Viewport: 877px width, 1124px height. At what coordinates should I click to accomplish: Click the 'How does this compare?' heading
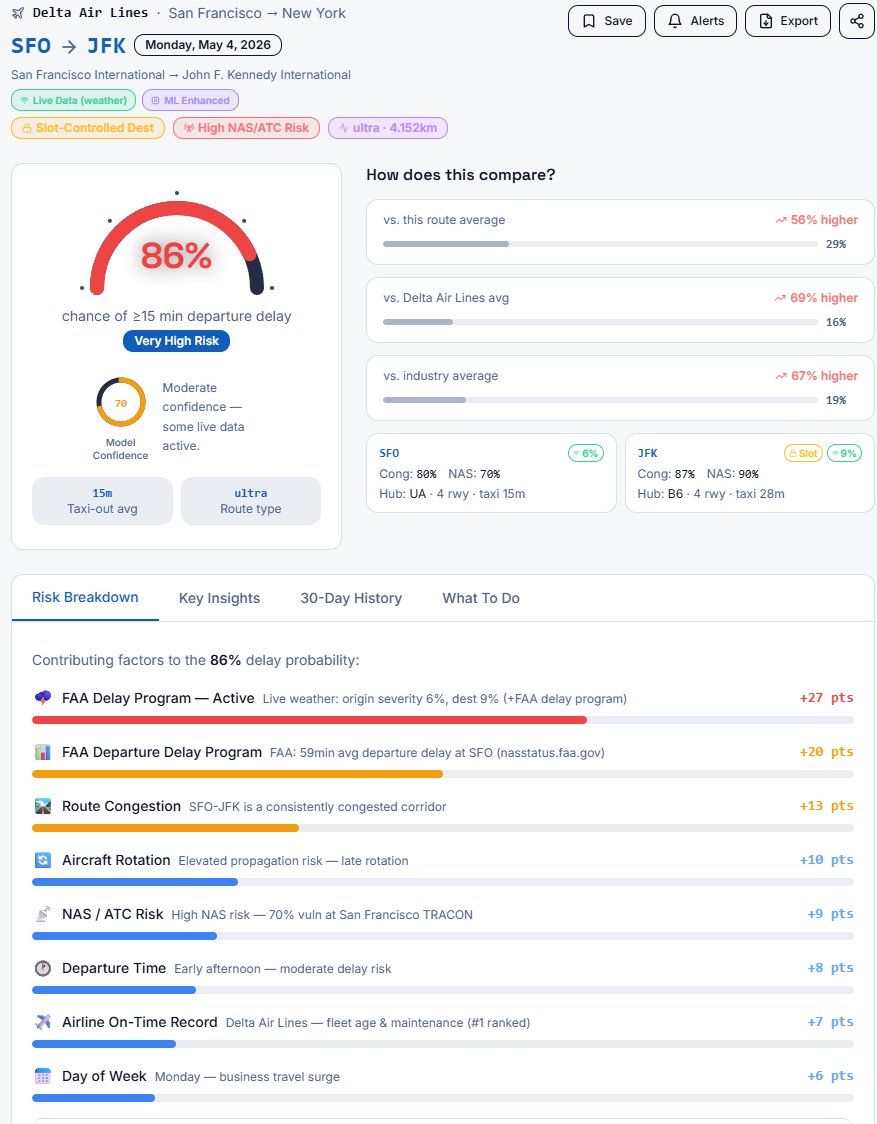click(x=460, y=175)
